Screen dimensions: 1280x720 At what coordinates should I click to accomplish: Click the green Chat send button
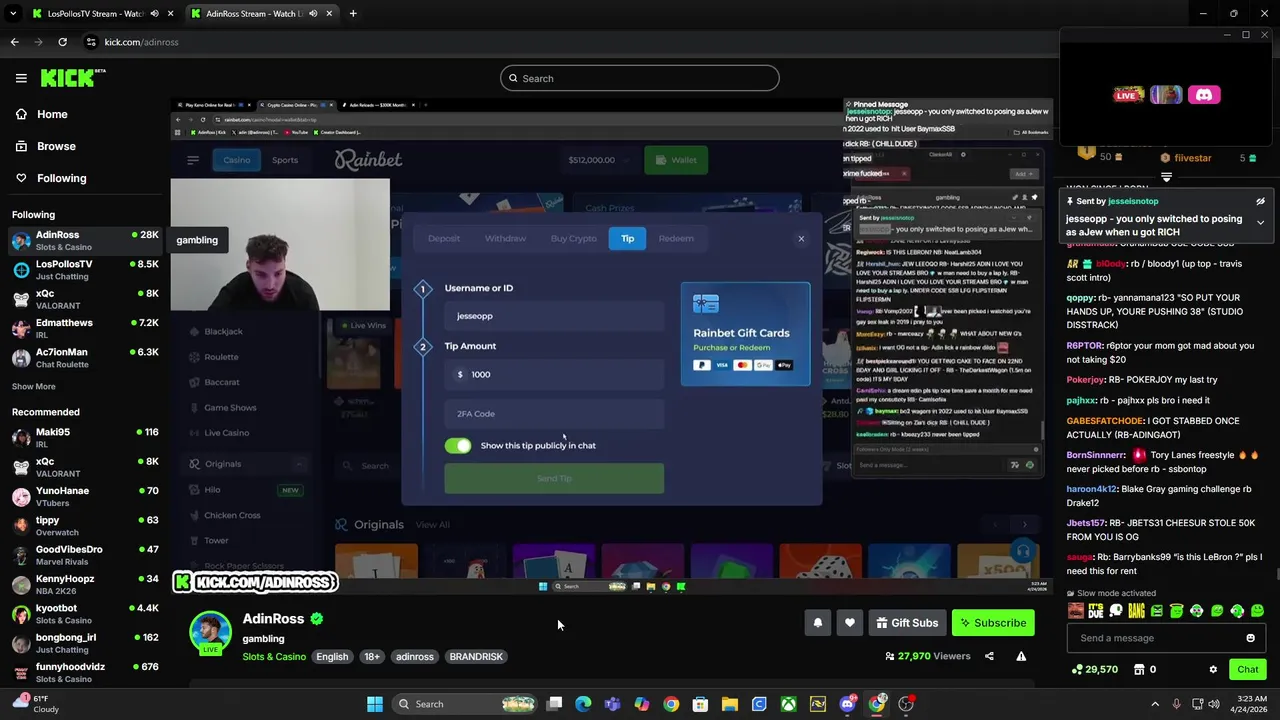1247,669
